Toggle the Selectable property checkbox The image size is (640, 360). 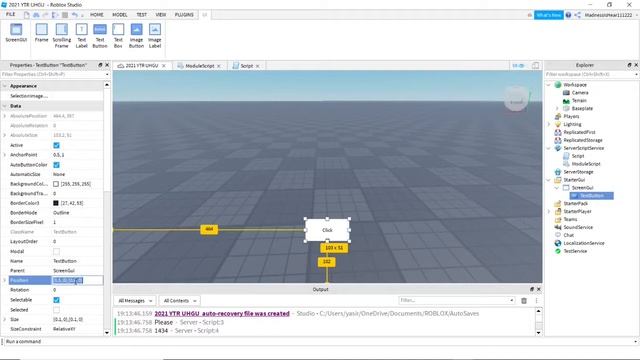tap(56, 300)
